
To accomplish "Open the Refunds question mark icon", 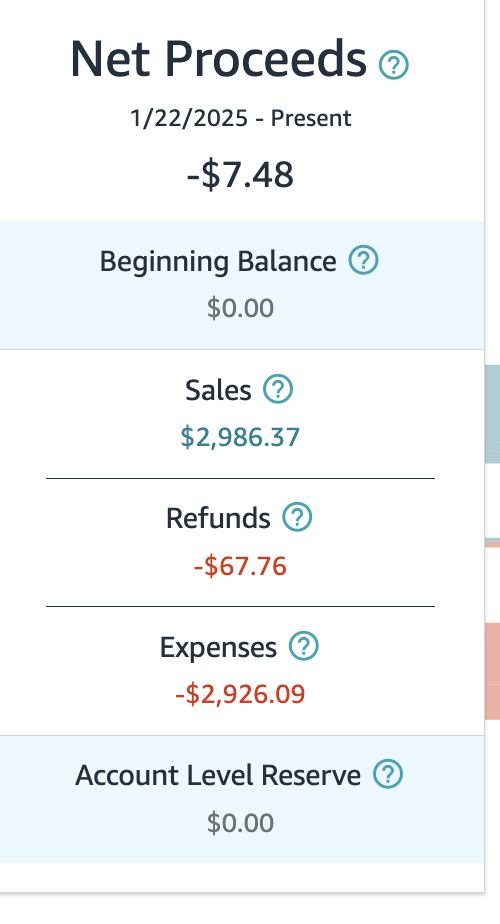I will pos(297,517).
